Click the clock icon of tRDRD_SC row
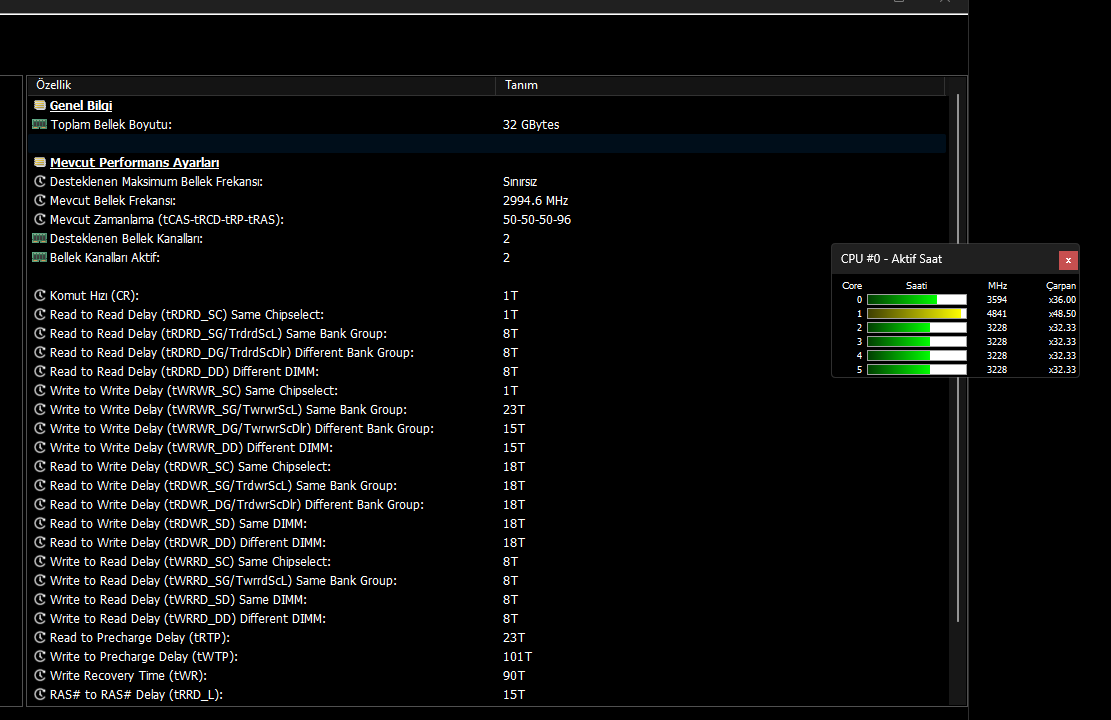The height and width of the screenshot is (720, 1111). coord(40,315)
